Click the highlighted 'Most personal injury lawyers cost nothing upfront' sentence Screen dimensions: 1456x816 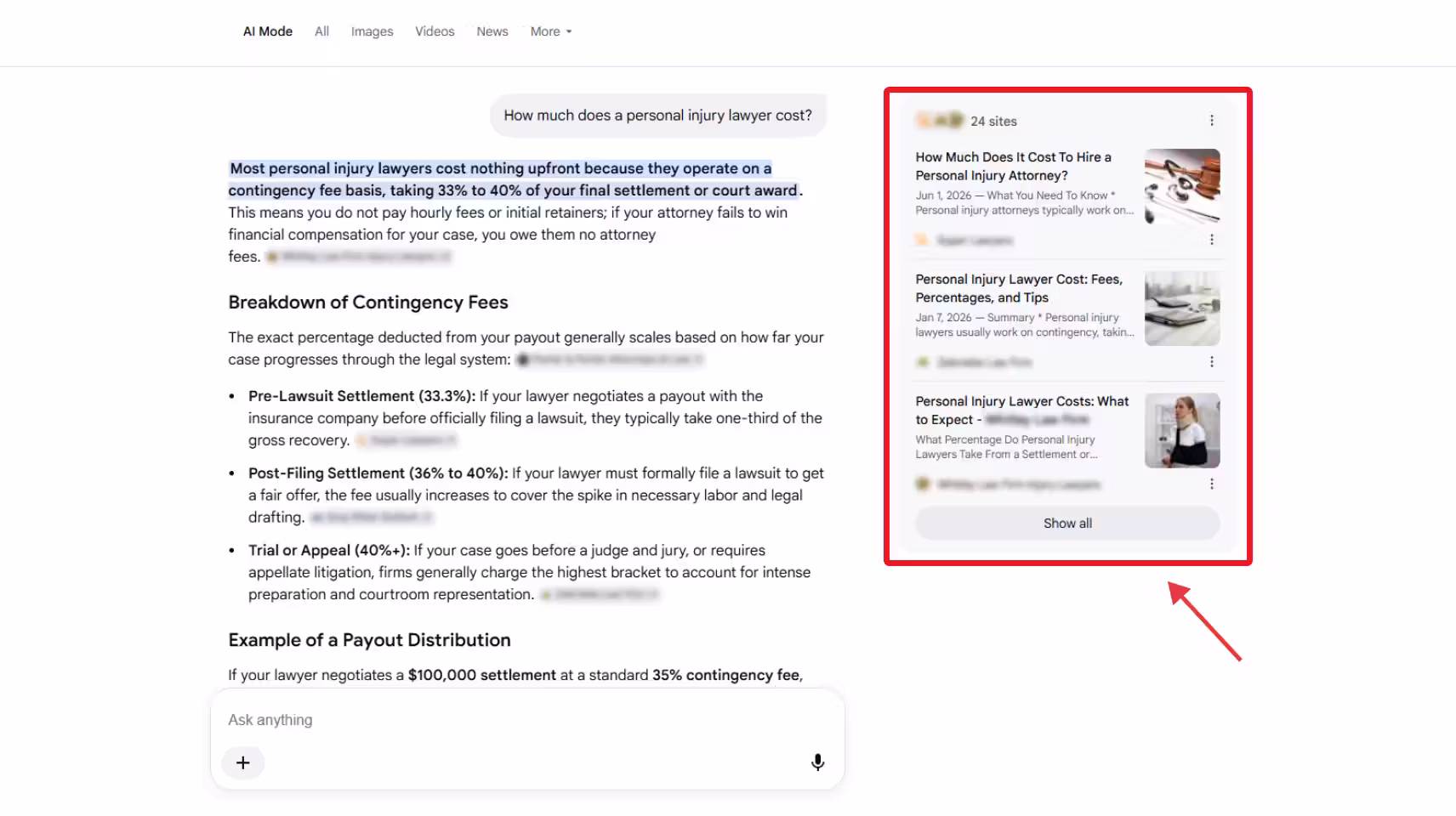pos(515,179)
